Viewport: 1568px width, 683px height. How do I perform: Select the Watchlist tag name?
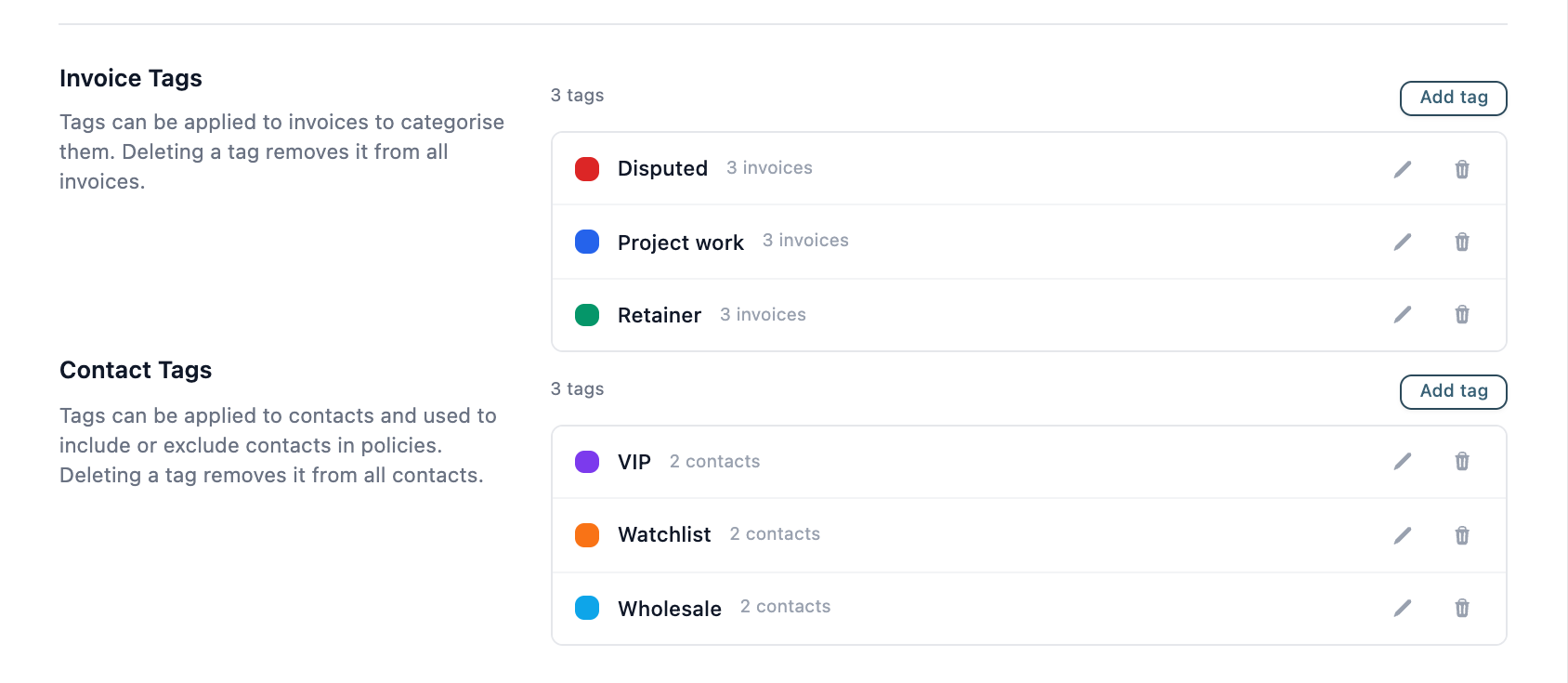(664, 534)
